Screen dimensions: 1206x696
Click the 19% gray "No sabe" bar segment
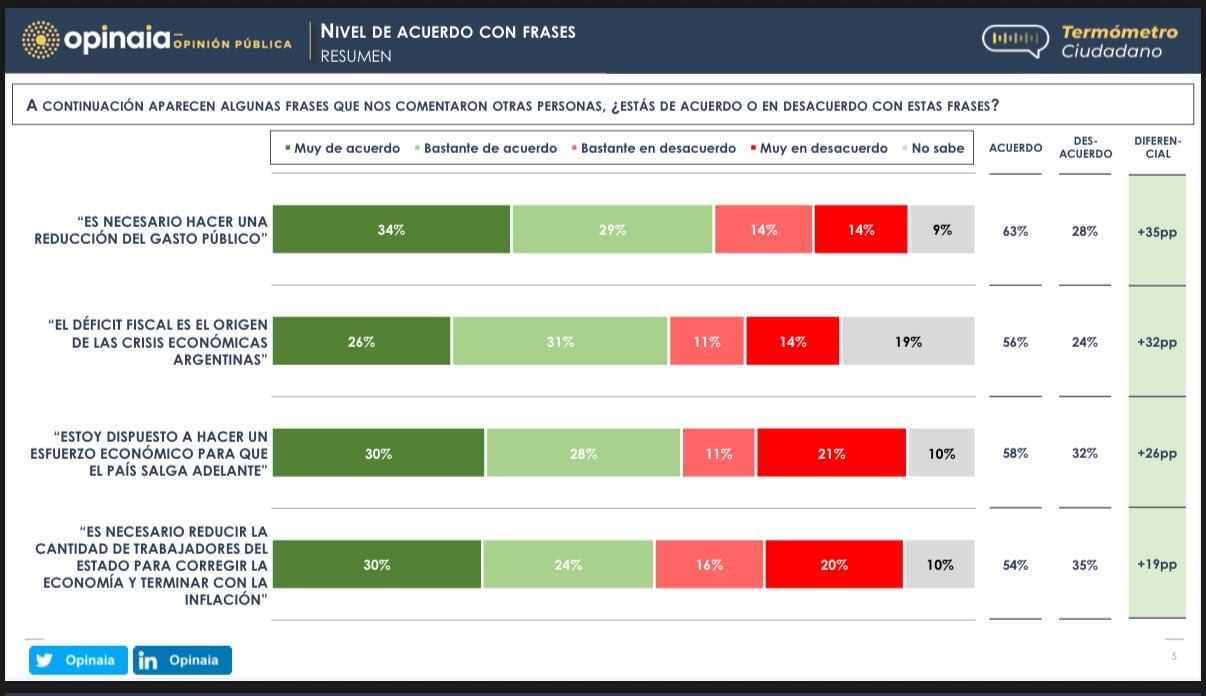(x=908, y=342)
